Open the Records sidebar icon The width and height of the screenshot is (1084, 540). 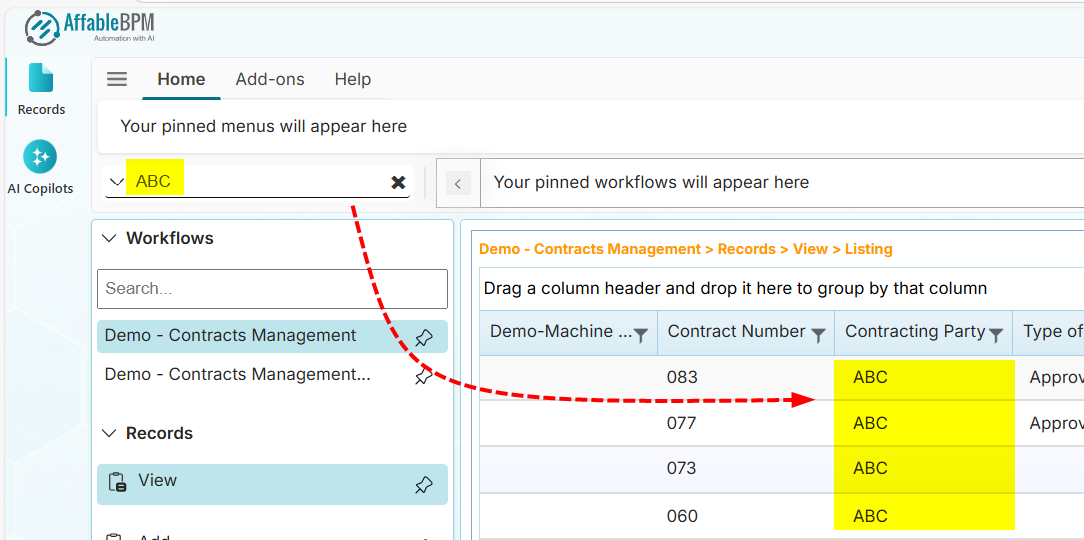[x=41, y=89]
